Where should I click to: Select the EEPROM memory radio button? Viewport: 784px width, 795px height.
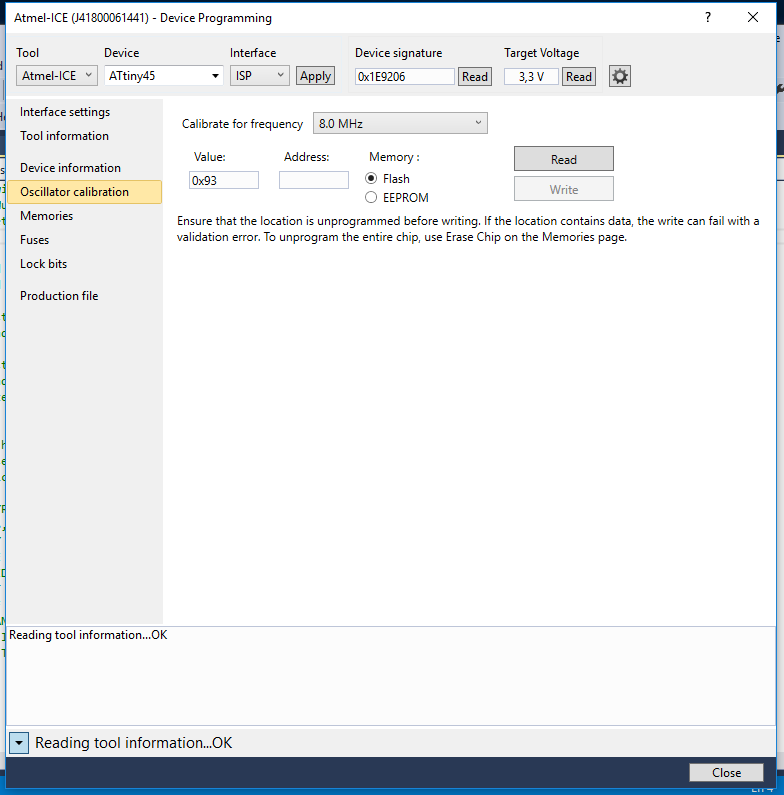[371, 197]
